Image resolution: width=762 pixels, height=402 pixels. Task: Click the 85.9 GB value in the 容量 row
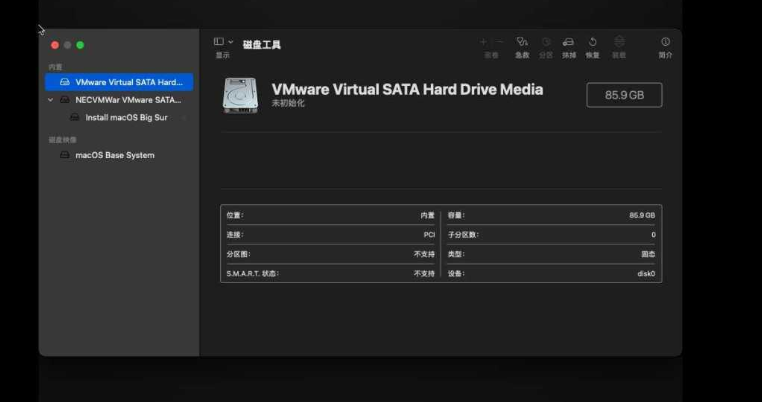(x=642, y=215)
